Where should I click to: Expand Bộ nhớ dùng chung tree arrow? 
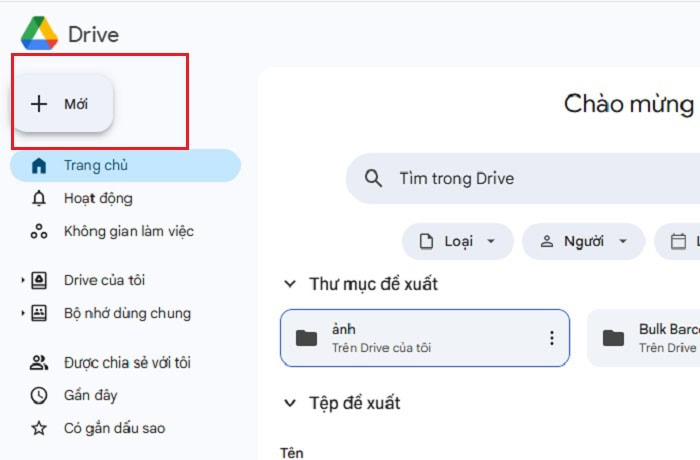(x=22, y=314)
